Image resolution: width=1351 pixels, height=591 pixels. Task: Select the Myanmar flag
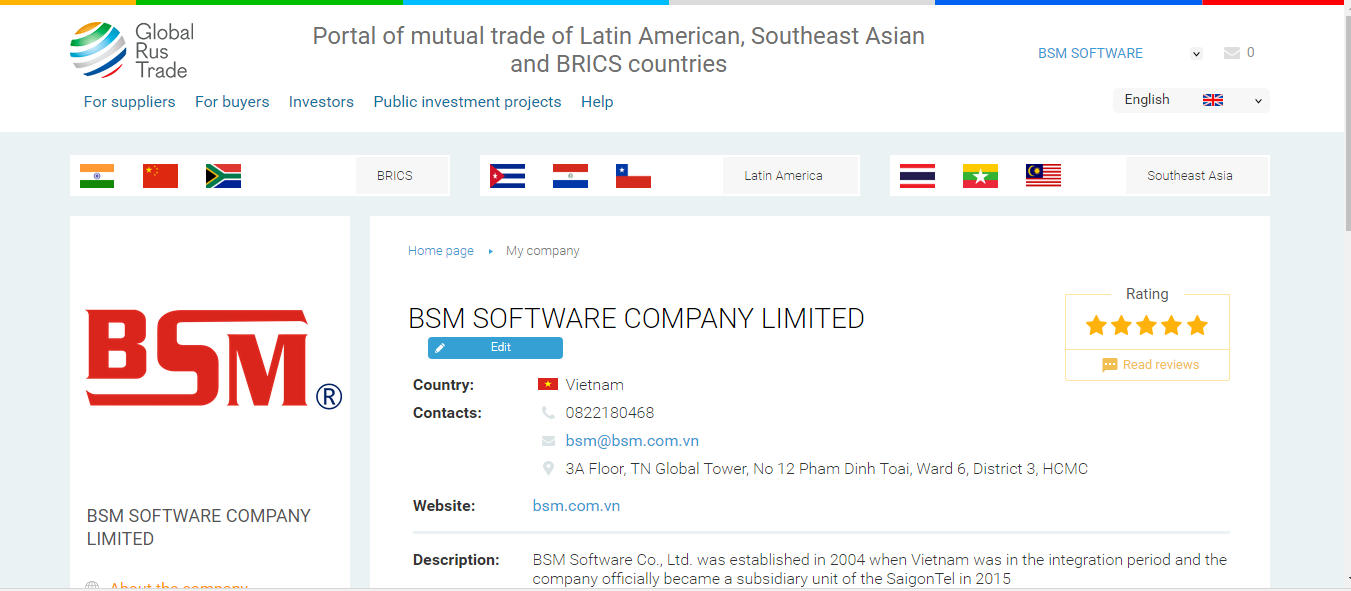tap(980, 176)
